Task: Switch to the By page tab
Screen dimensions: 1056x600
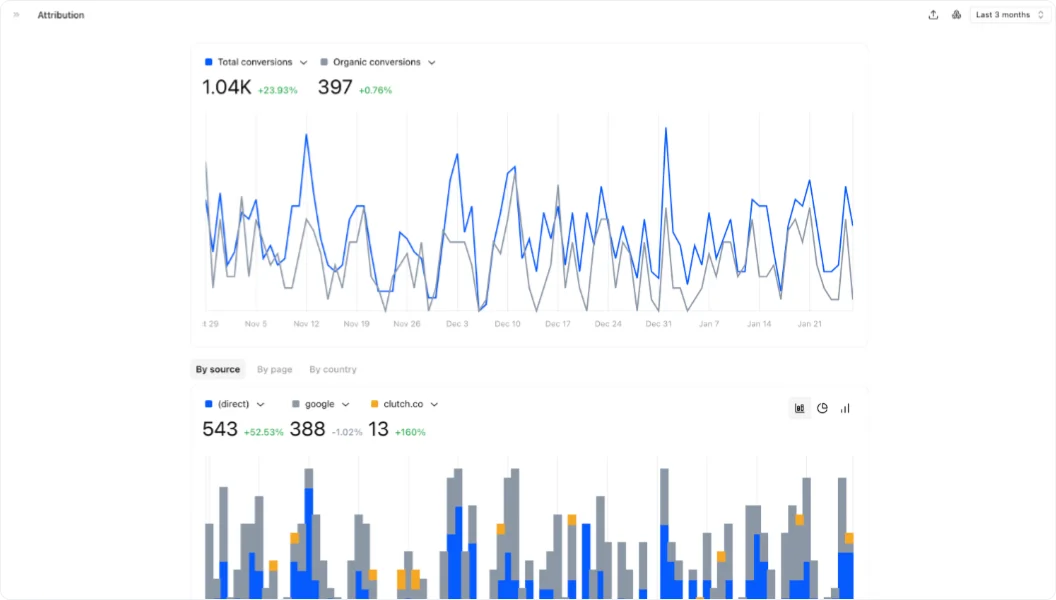Action: click(274, 369)
